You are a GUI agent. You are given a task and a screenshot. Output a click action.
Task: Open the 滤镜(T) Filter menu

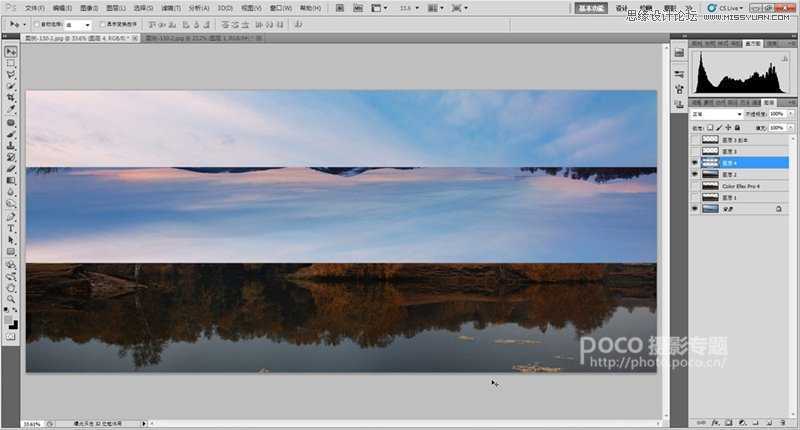[171, 8]
